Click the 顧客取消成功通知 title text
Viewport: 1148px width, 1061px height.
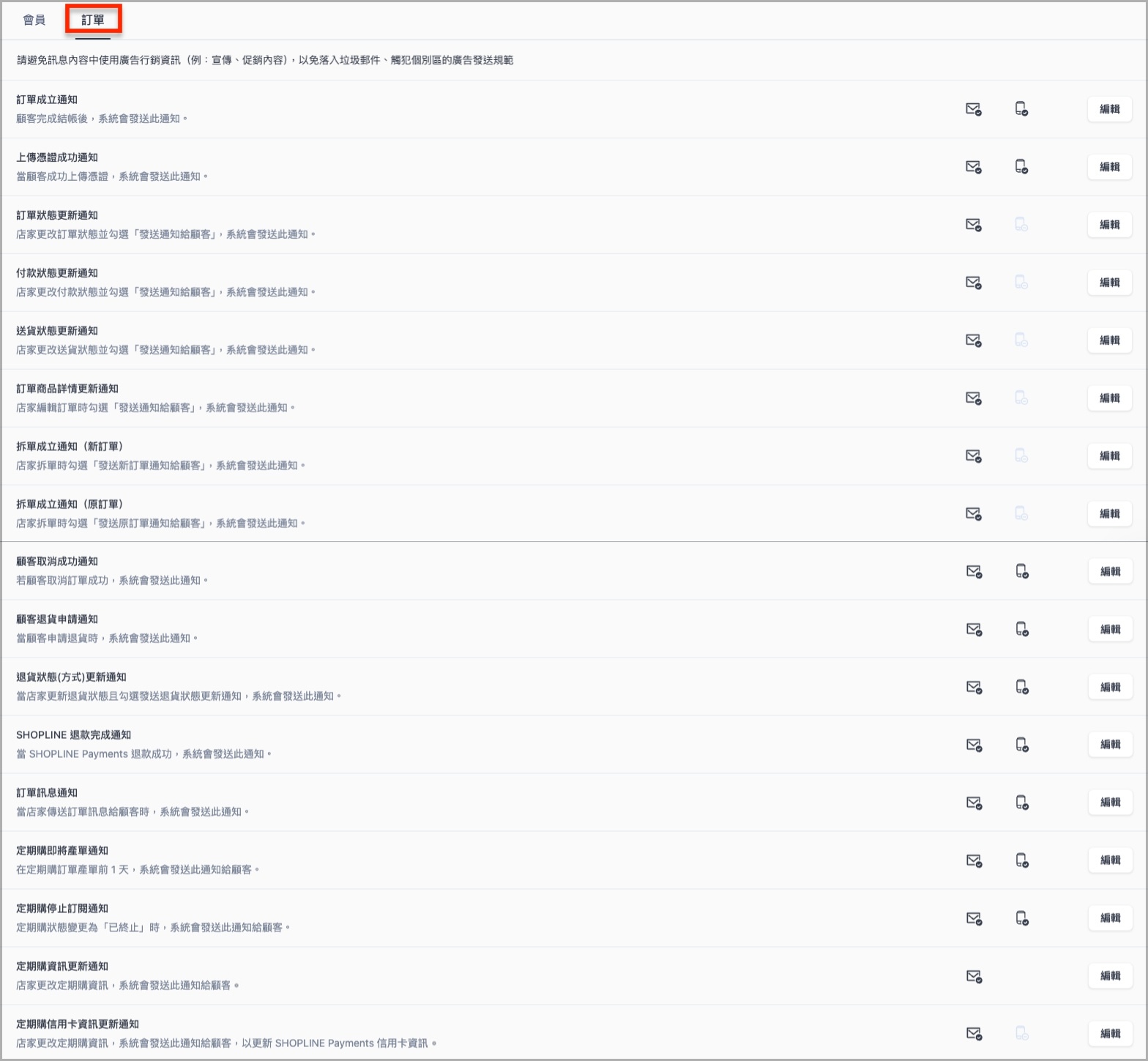(57, 562)
